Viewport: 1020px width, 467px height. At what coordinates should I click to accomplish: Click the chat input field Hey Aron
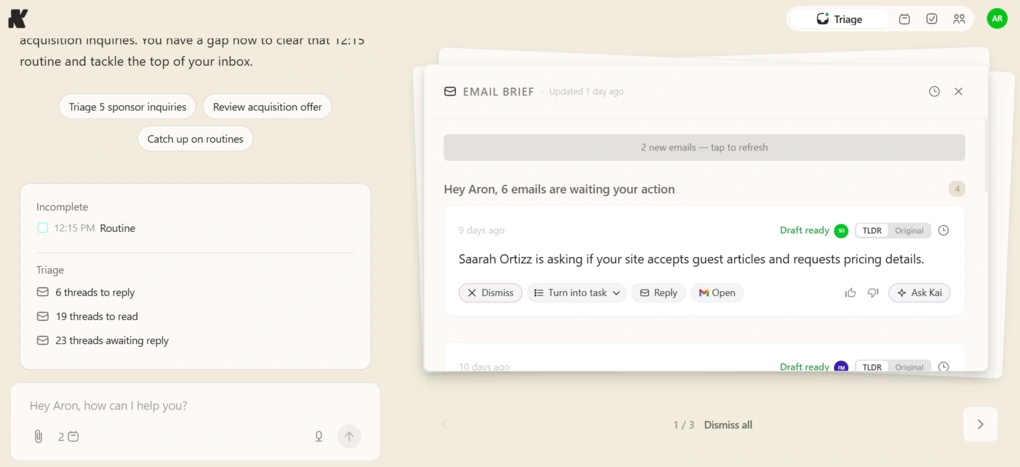[195, 406]
